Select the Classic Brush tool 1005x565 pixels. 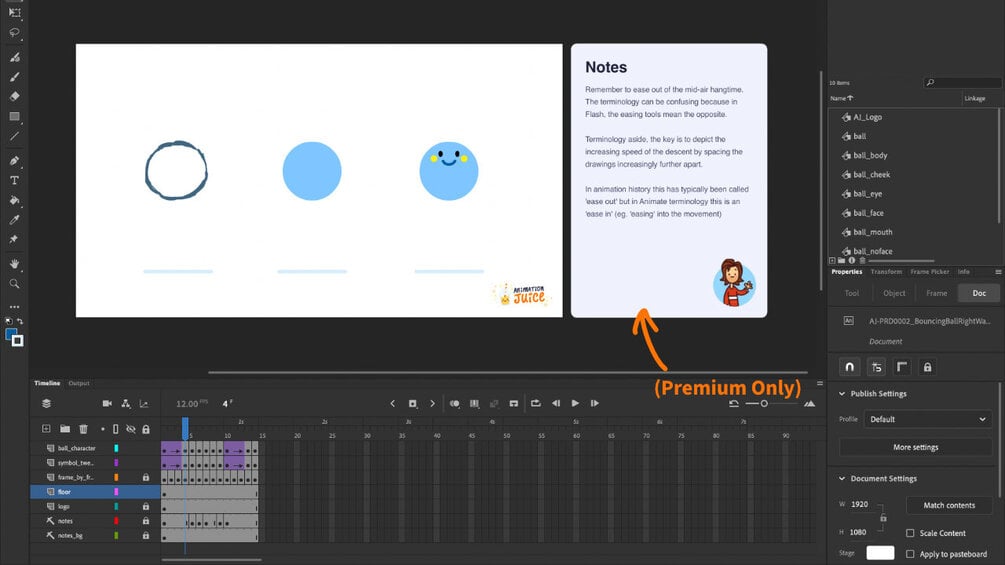(x=14, y=77)
